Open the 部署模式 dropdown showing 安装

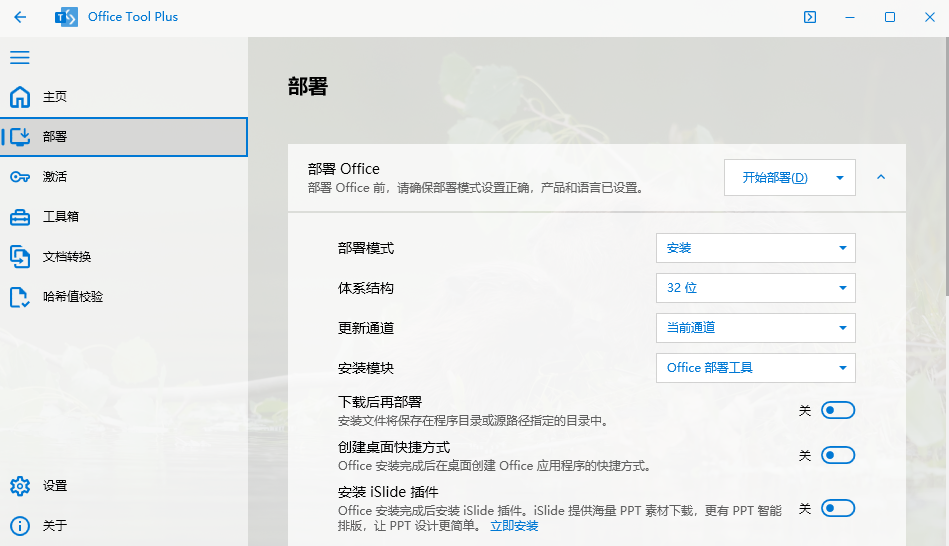tap(755, 248)
